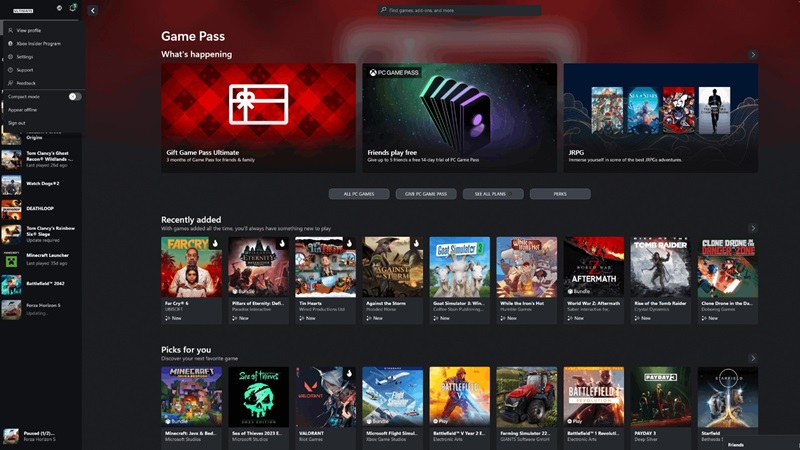This screenshot has width=800, height=450.
Task: Open the JRPG collection banner
Action: 661,118
